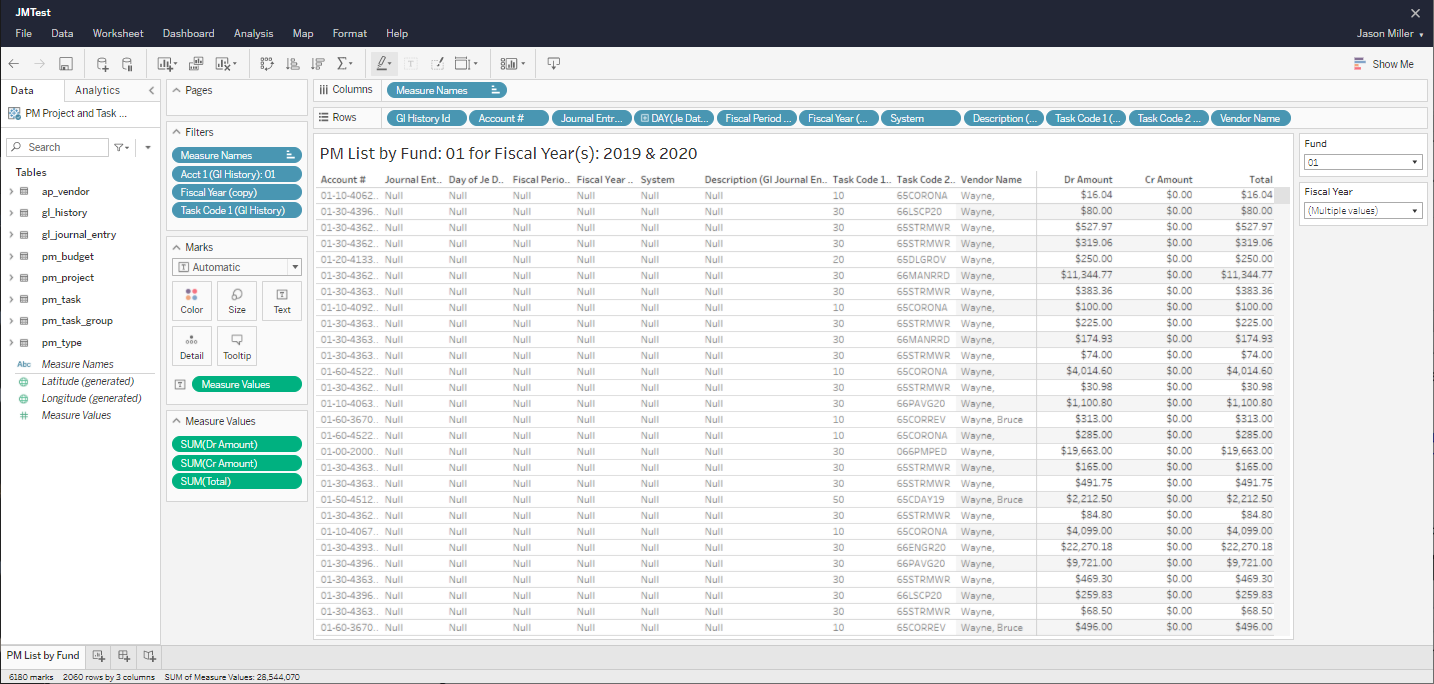Expand the pm_task_group table
The height and width of the screenshot is (684, 1434).
[11, 321]
